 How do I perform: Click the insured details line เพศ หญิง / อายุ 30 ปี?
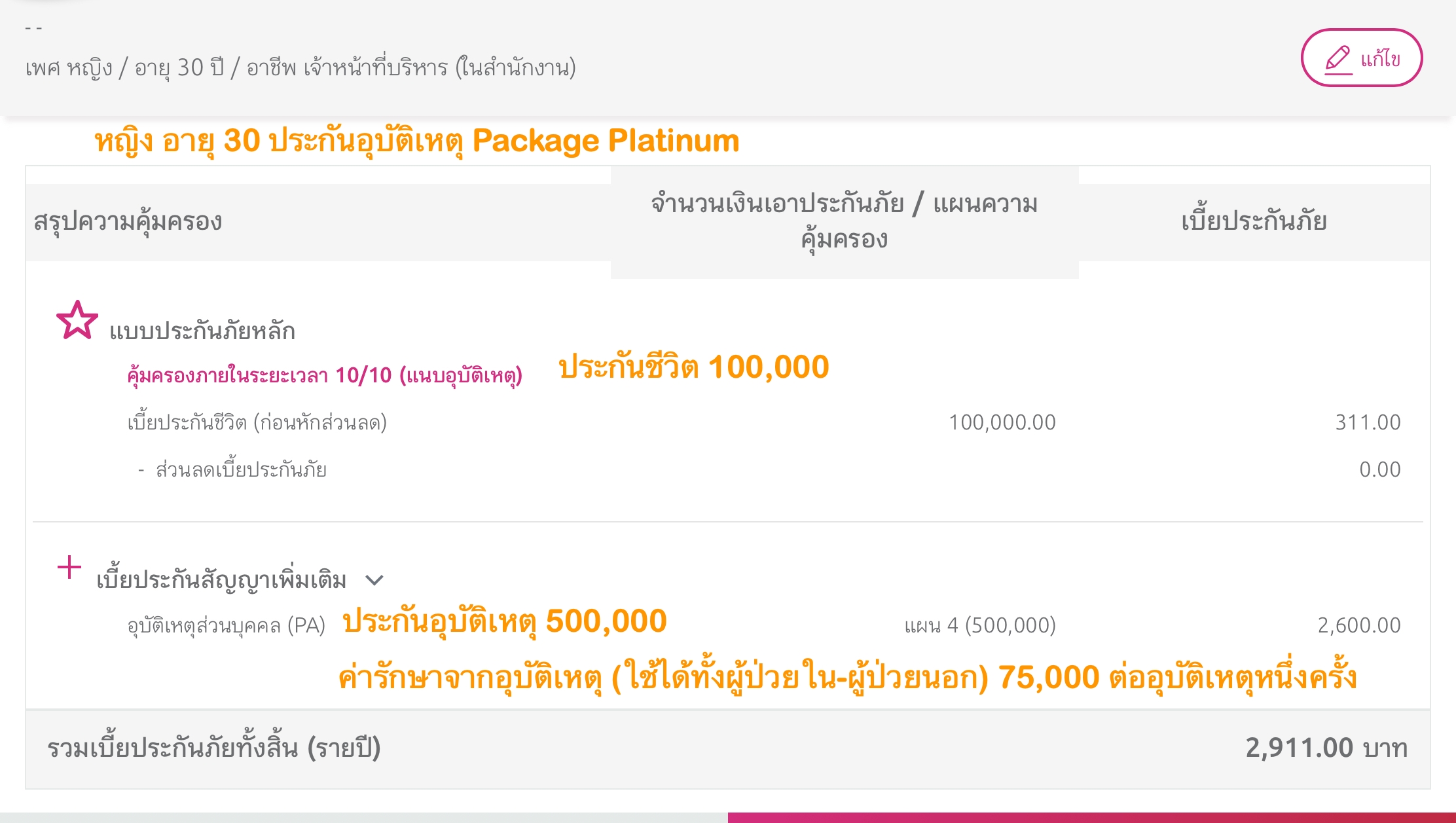pos(300,67)
